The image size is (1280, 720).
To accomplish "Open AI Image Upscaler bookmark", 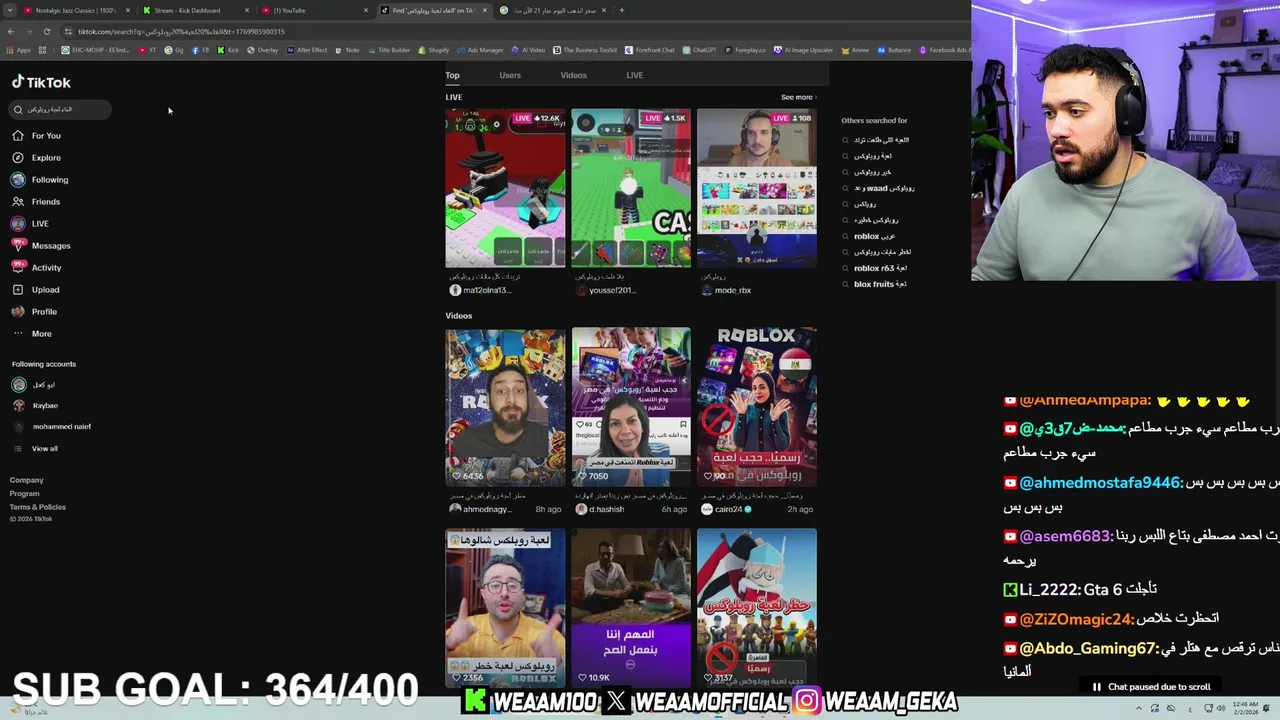I will point(803,50).
